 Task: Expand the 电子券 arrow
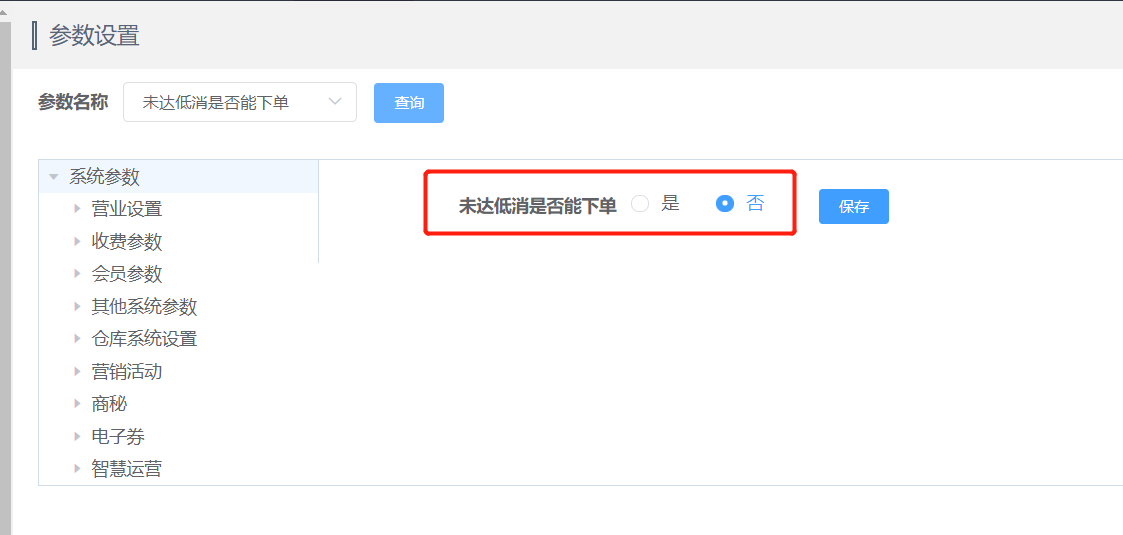tap(77, 436)
